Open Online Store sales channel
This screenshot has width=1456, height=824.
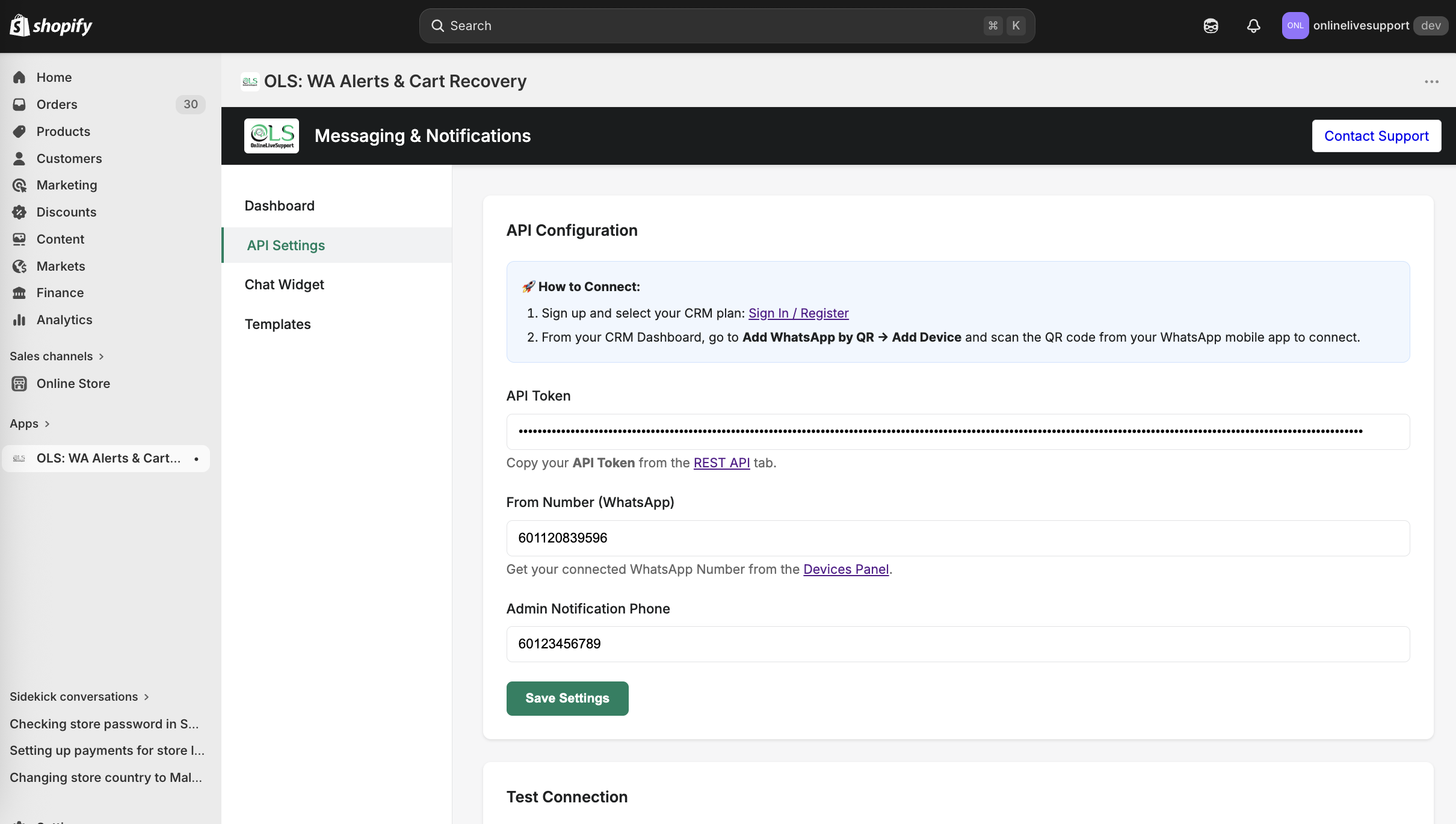(x=73, y=384)
